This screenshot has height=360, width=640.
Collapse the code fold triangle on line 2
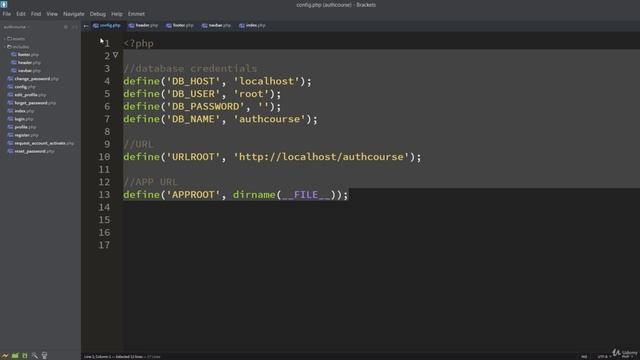click(116, 55)
